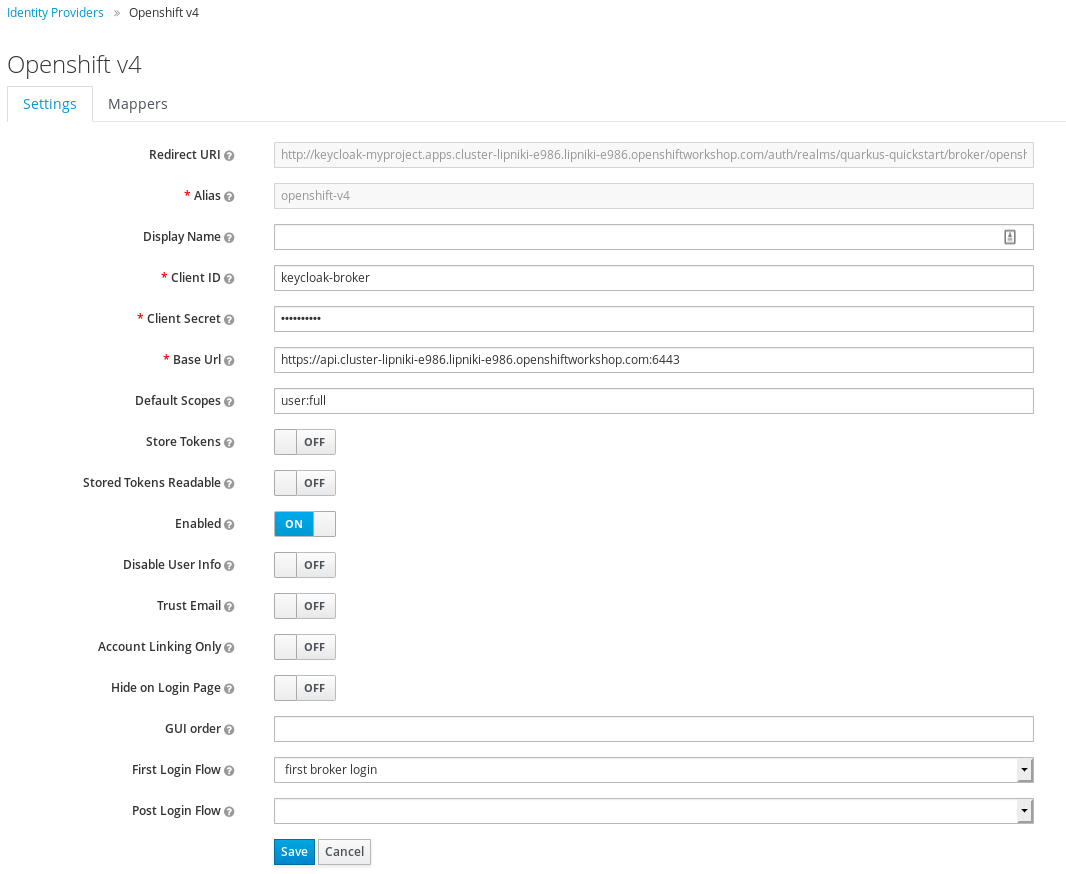Switch to the Mappers tab

[x=137, y=104]
